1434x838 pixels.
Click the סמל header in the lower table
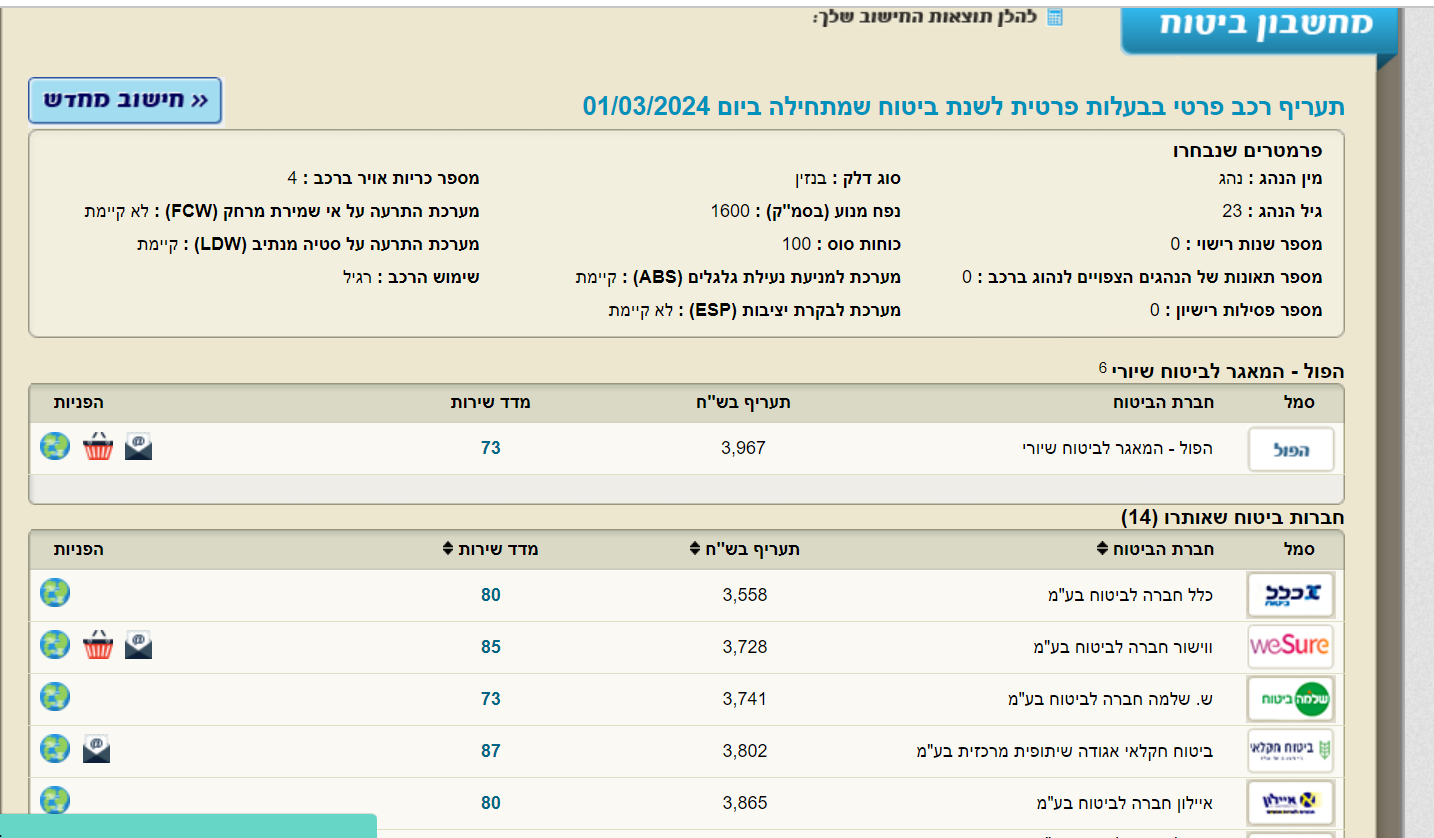point(1298,549)
